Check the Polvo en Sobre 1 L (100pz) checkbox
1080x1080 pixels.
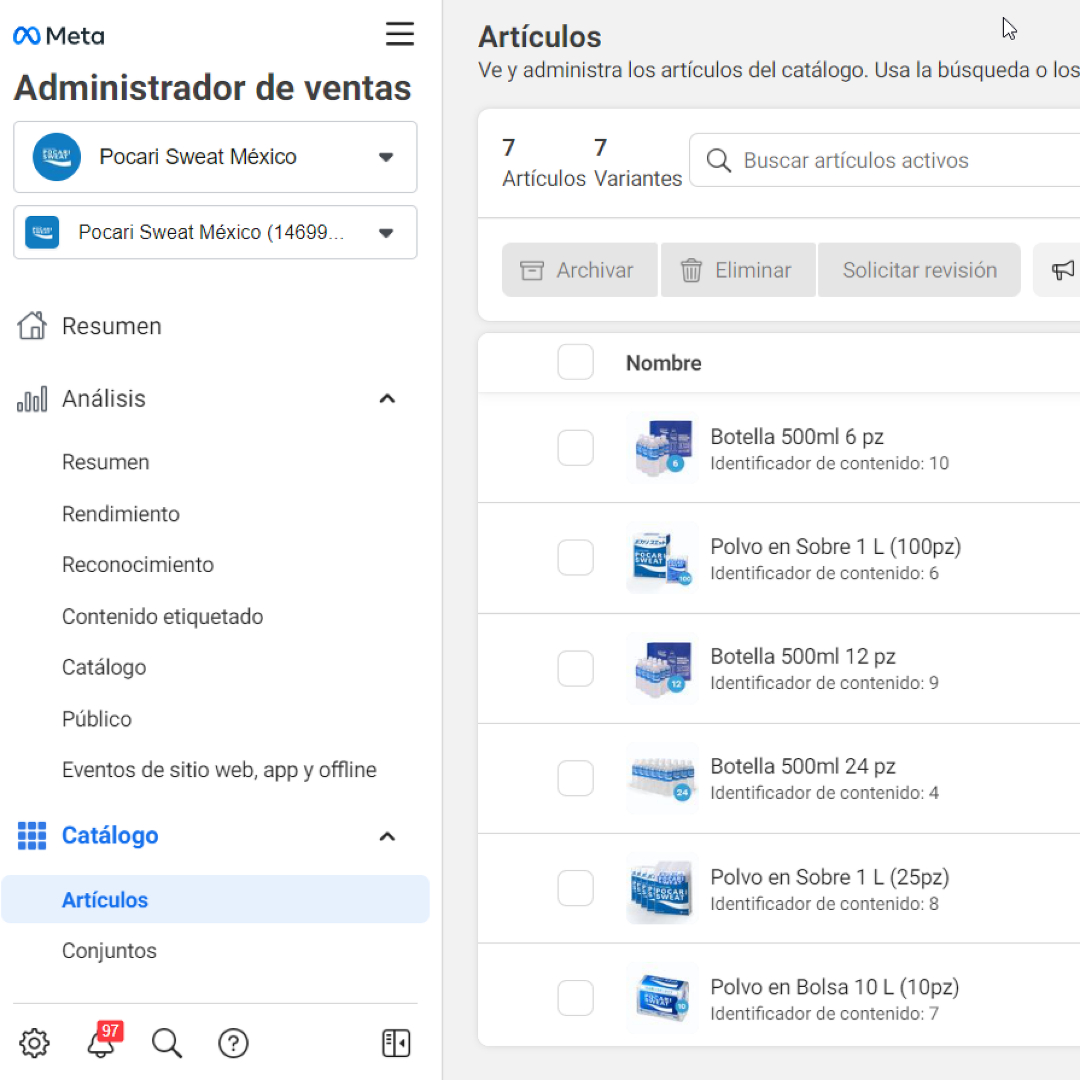[x=576, y=558]
